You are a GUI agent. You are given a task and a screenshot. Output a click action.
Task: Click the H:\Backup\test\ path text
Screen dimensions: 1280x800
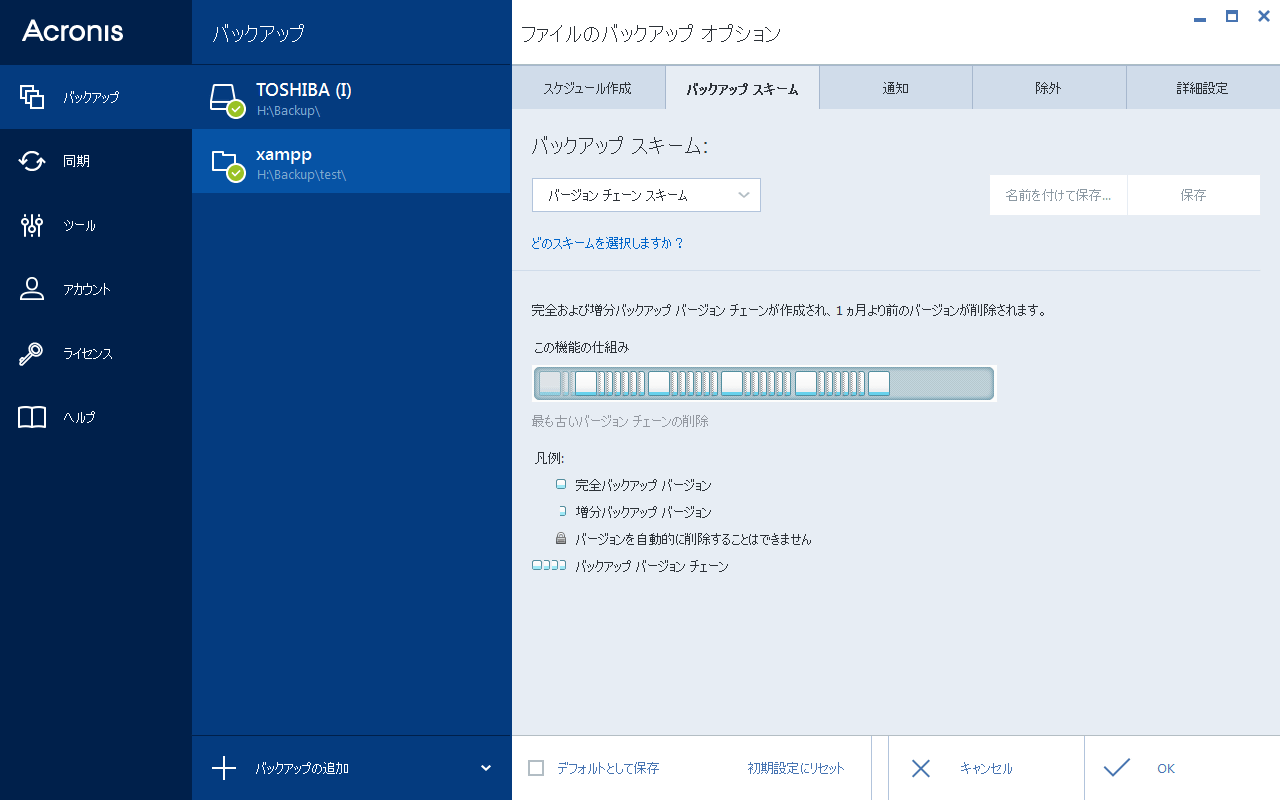click(x=301, y=174)
